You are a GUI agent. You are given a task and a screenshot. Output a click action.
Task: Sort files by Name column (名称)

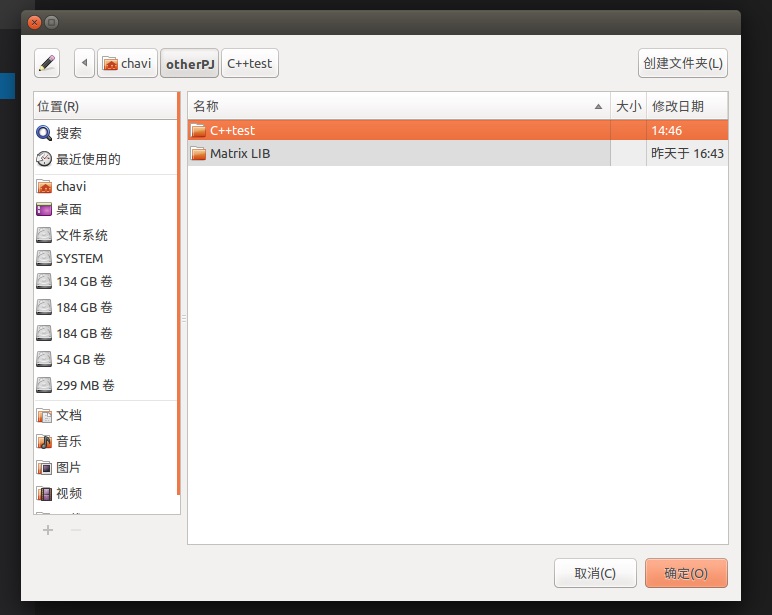point(398,106)
